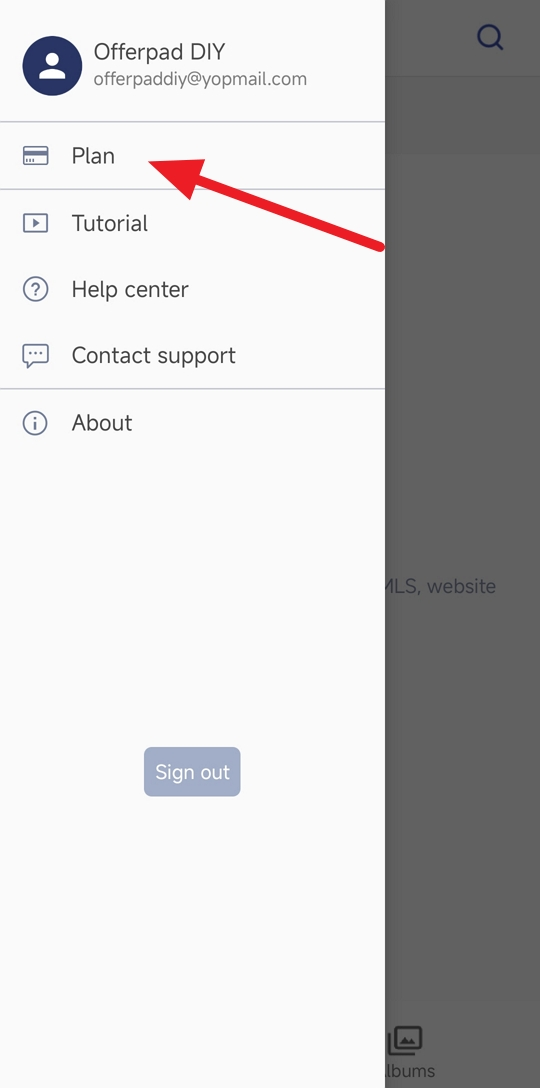The height and width of the screenshot is (1088, 540).
Task: Click the Help center question mark icon
Action: coord(35,289)
